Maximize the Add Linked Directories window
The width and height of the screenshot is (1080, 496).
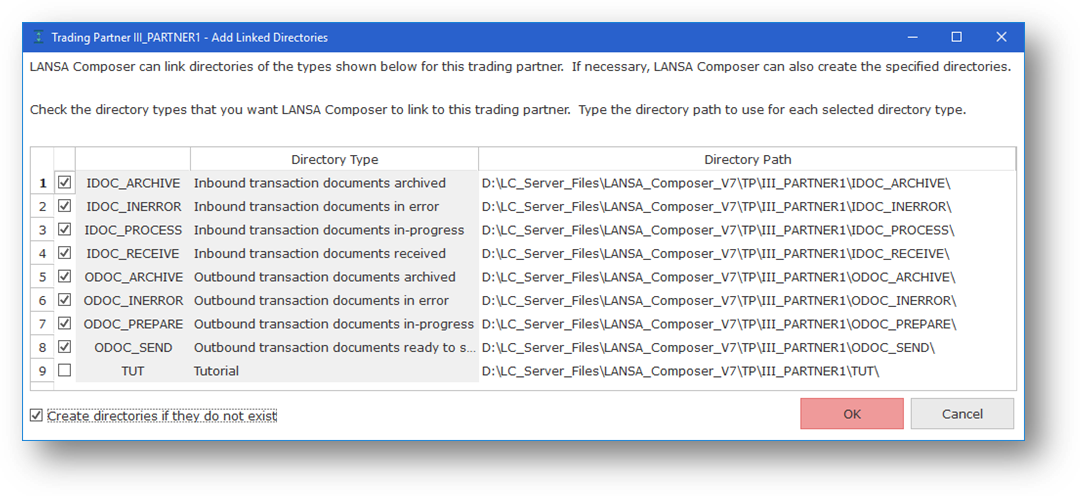point(956,37)
